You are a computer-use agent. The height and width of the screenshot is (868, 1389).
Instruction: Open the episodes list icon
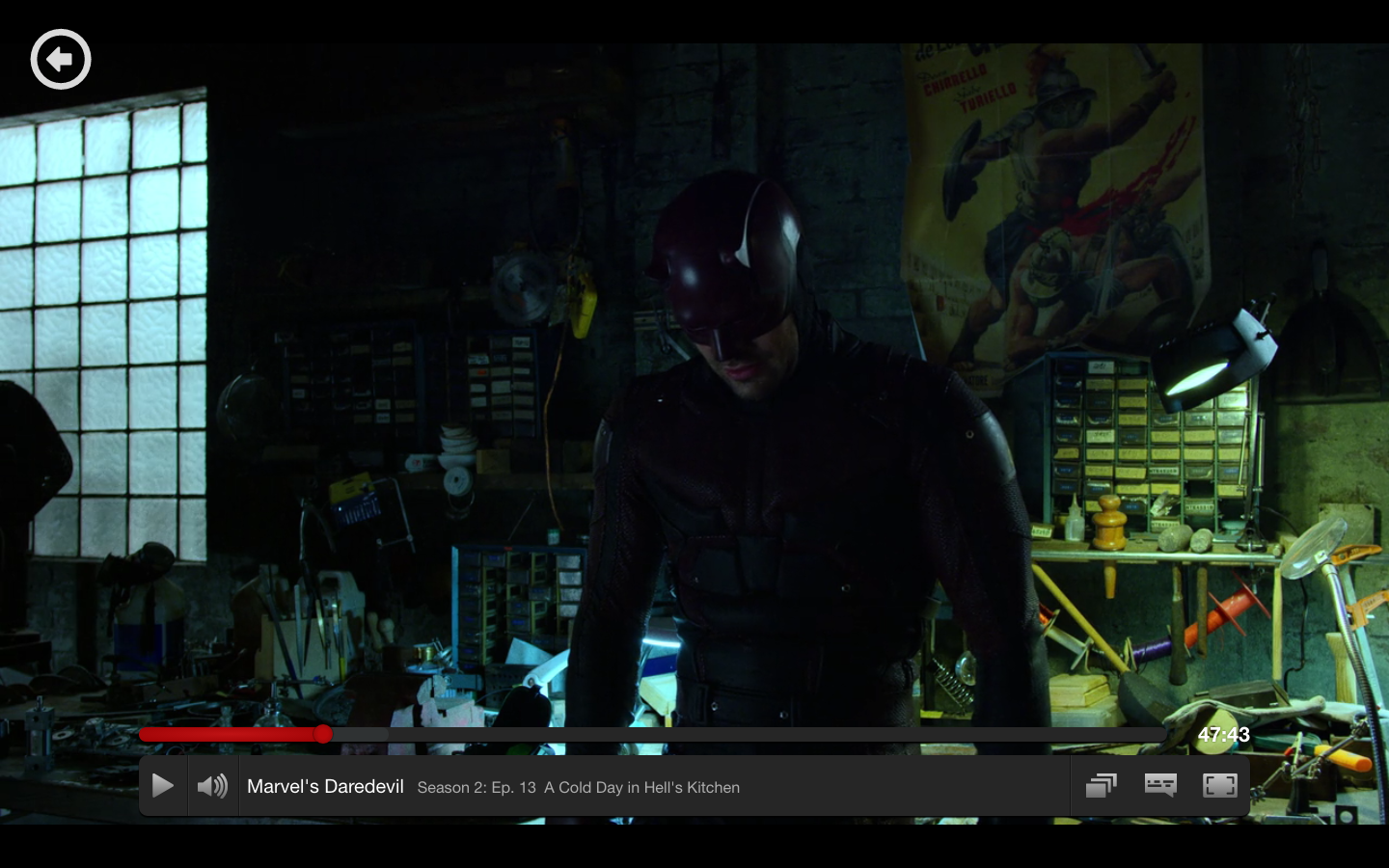1101,786
